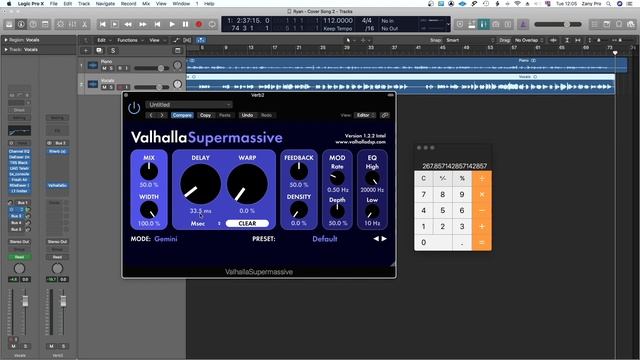Toggle Show Automation button
640x360 pixels.
[x=176, y=40]
